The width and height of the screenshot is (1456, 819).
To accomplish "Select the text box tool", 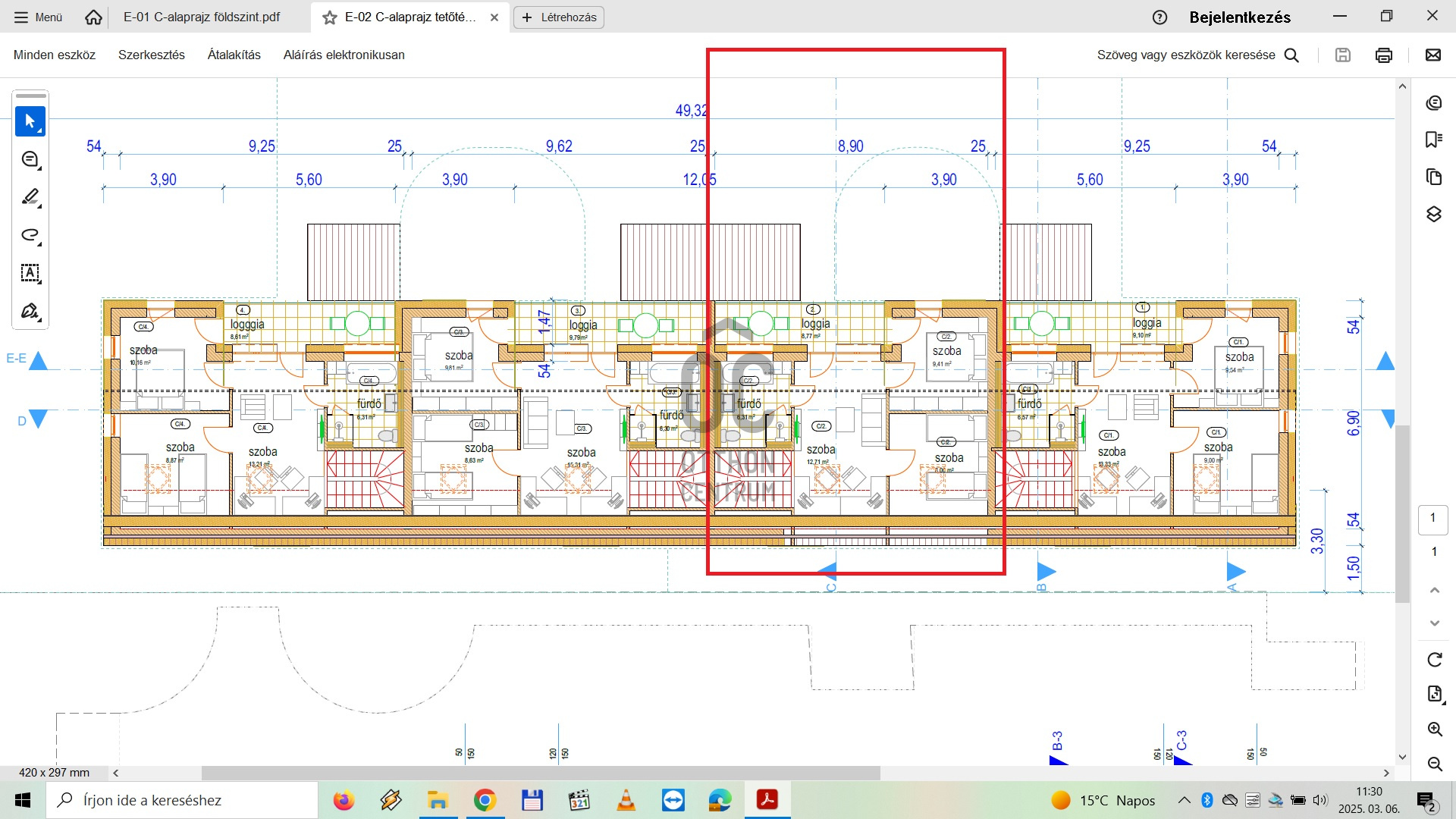I will tap(30, 273).
